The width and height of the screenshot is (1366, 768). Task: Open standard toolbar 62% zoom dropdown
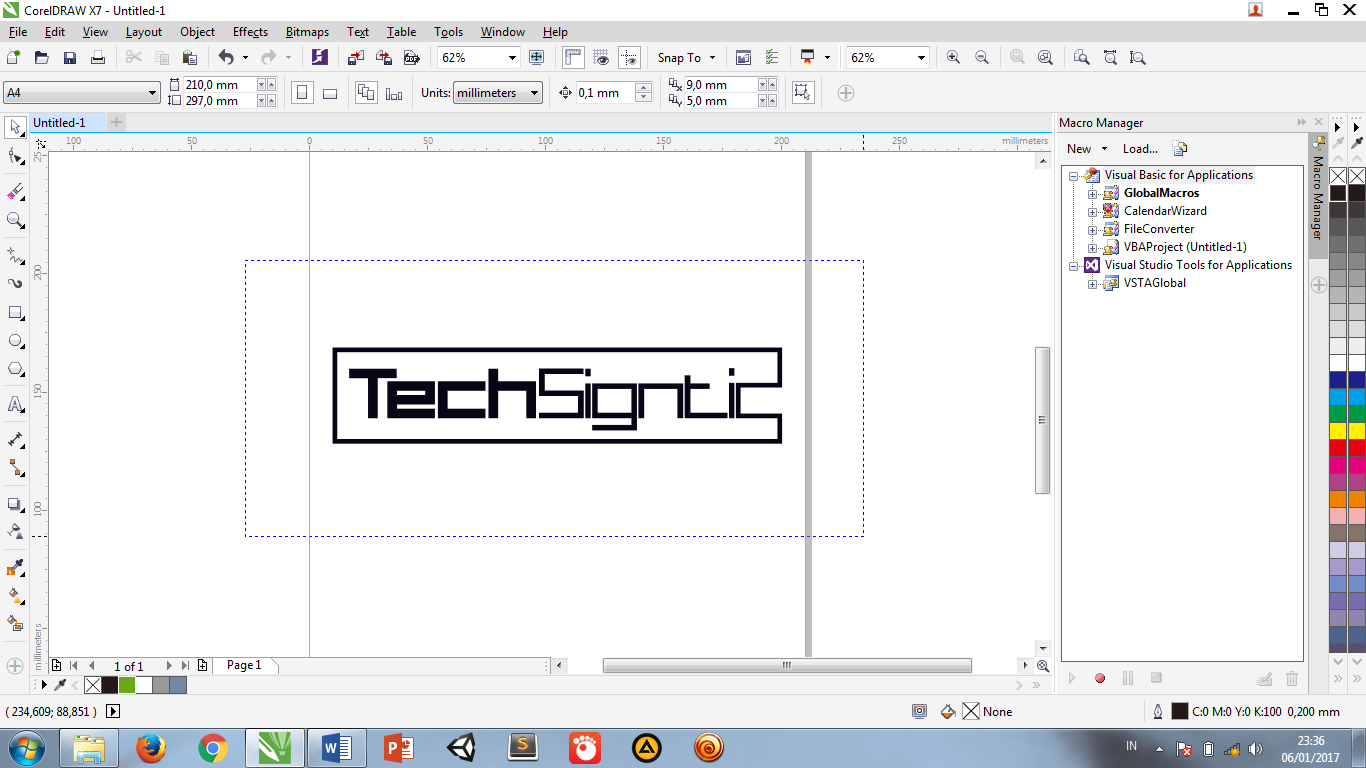(512, 58)
